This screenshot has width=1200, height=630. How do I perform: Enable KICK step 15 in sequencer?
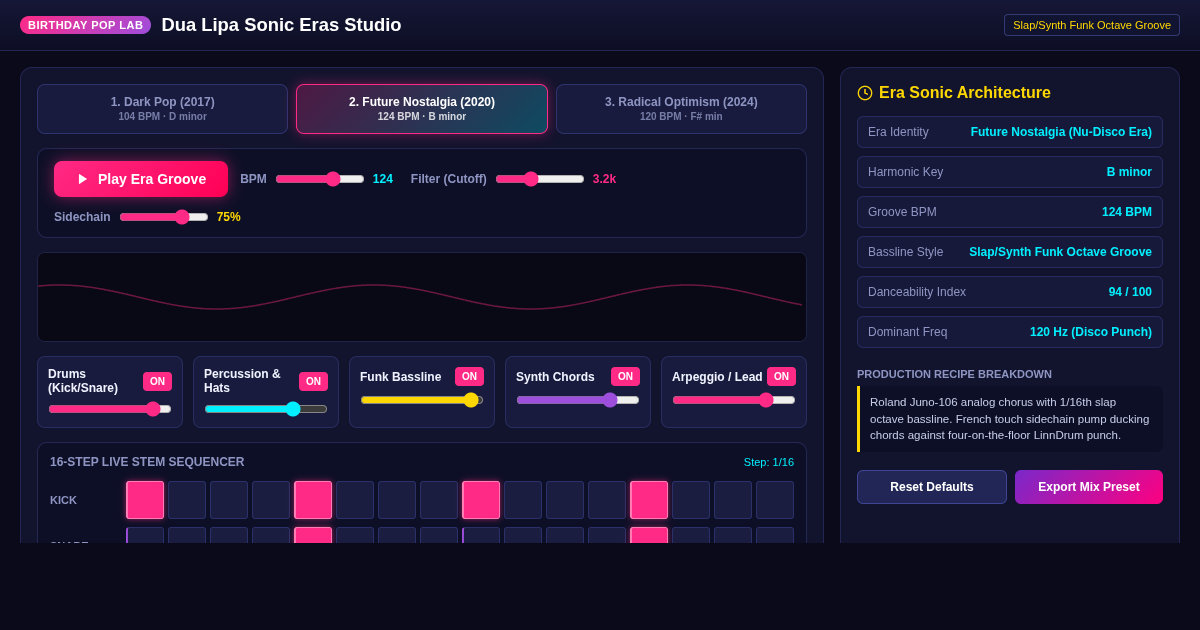pos(733,500)
